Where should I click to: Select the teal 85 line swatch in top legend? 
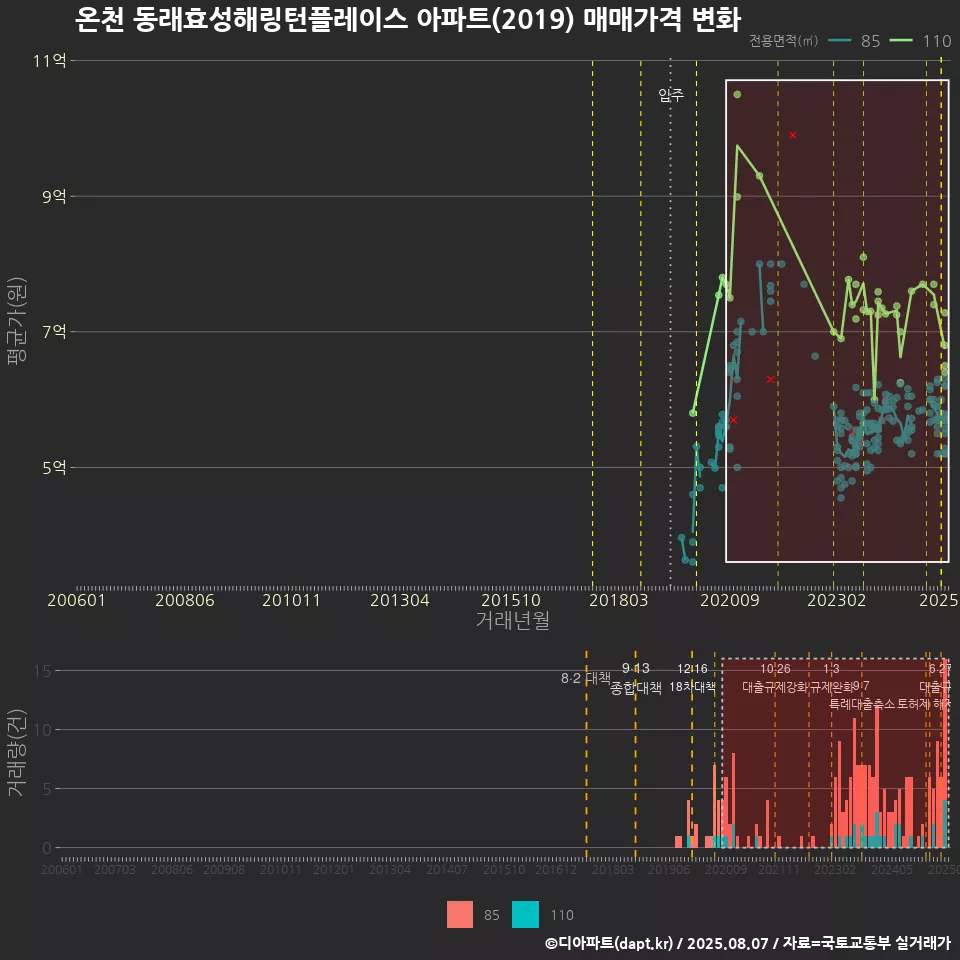pos(839,41)
